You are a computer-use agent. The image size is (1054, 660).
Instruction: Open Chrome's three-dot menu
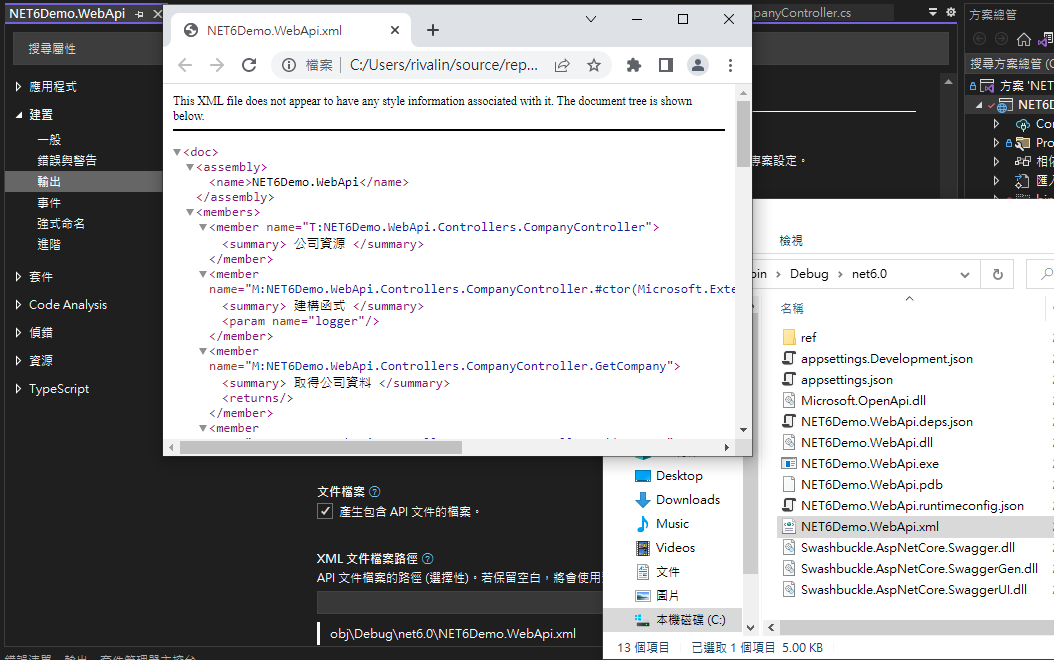(730, 65)
